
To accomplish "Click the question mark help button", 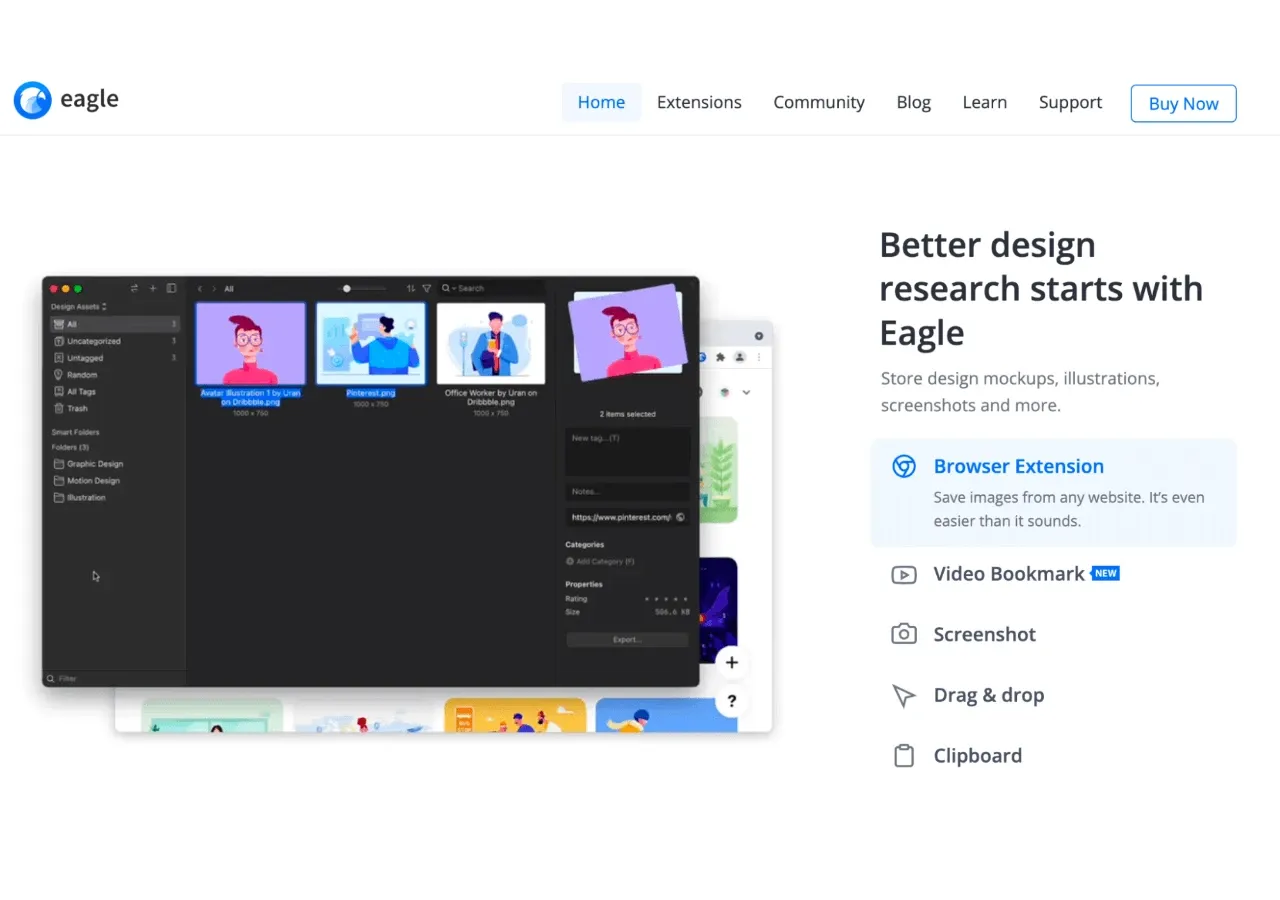I will 732,702.
